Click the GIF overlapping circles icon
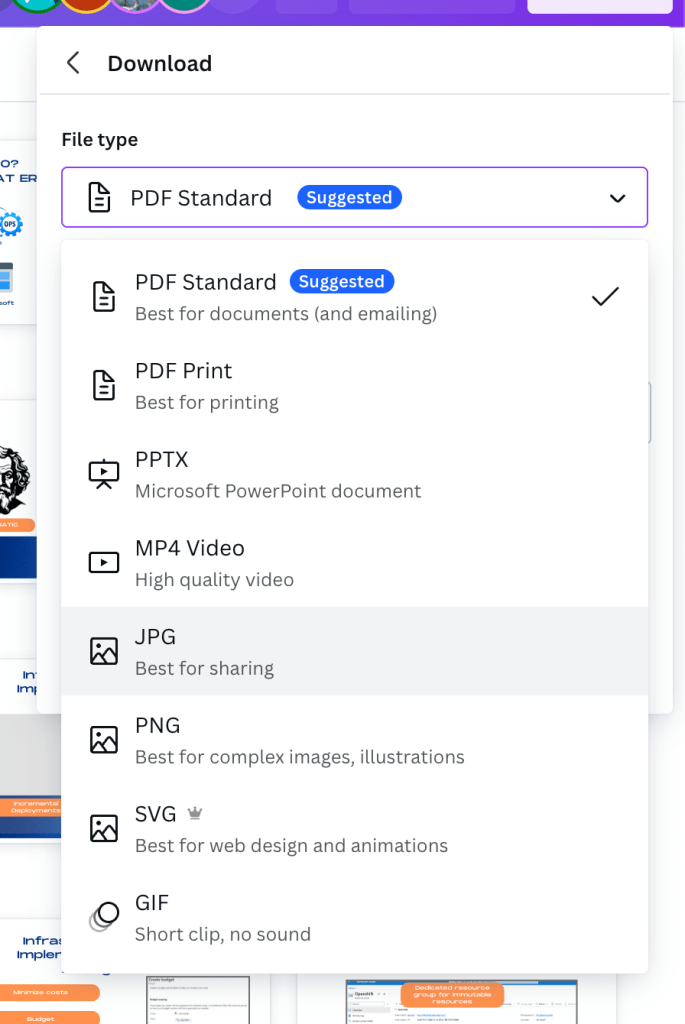Viewport: 685px width, 1024px height. point(104,917)
